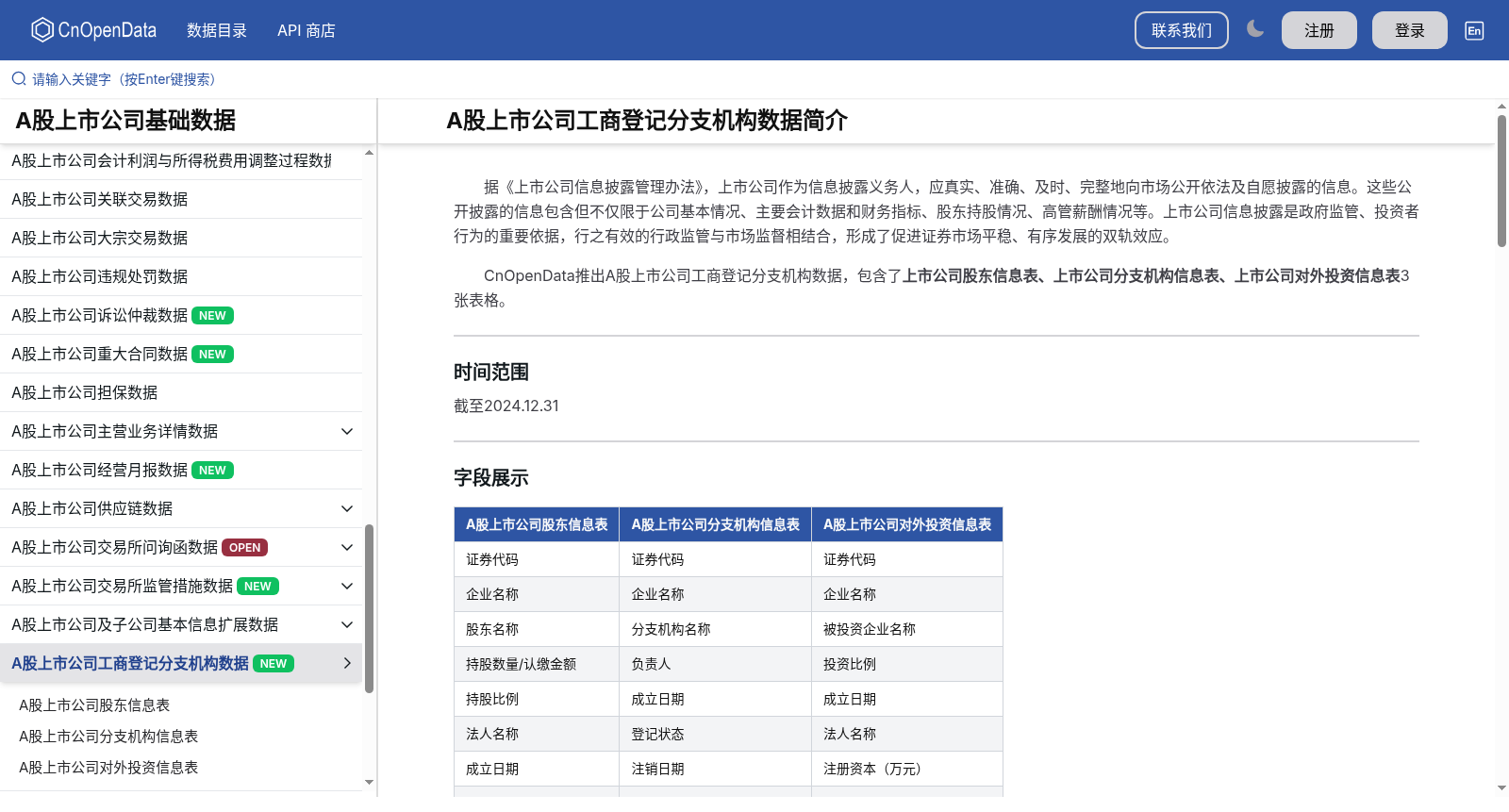The image size is (1509, 812).
Task: Click 注册 button
Action: click(1319, 30)
